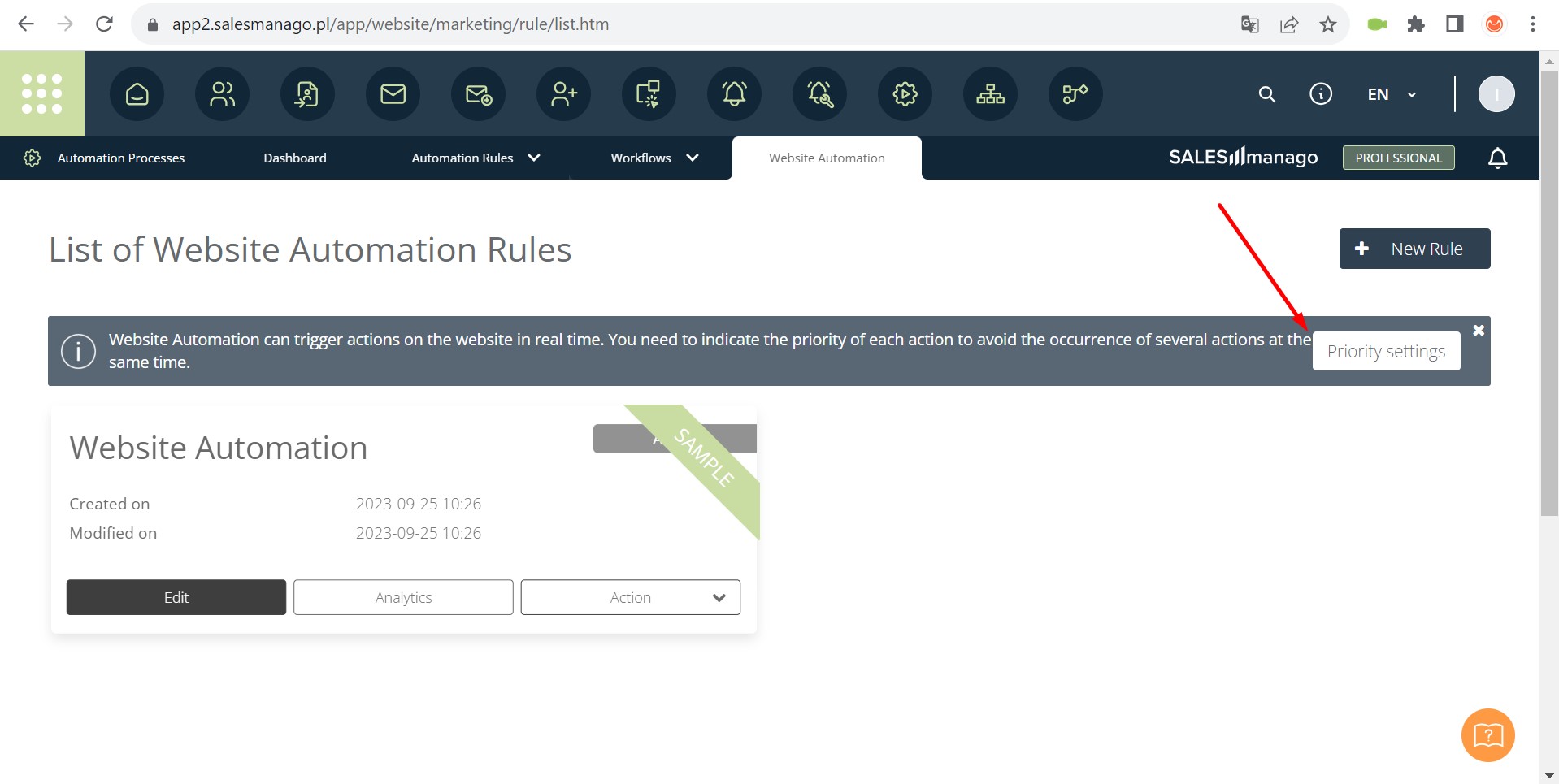Expand the EN language dropdown
Screen dimensions: 1559x784
click(1392, 94)
